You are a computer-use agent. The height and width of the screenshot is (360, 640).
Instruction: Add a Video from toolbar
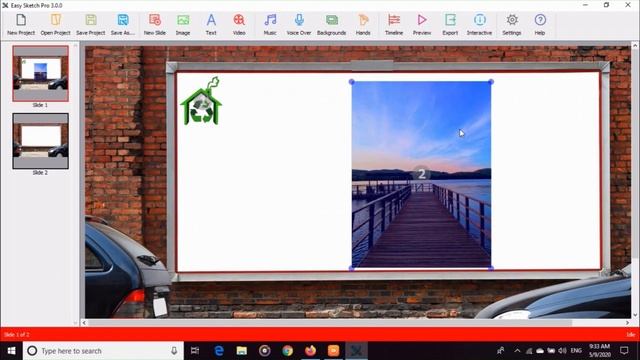pos(239,24)
